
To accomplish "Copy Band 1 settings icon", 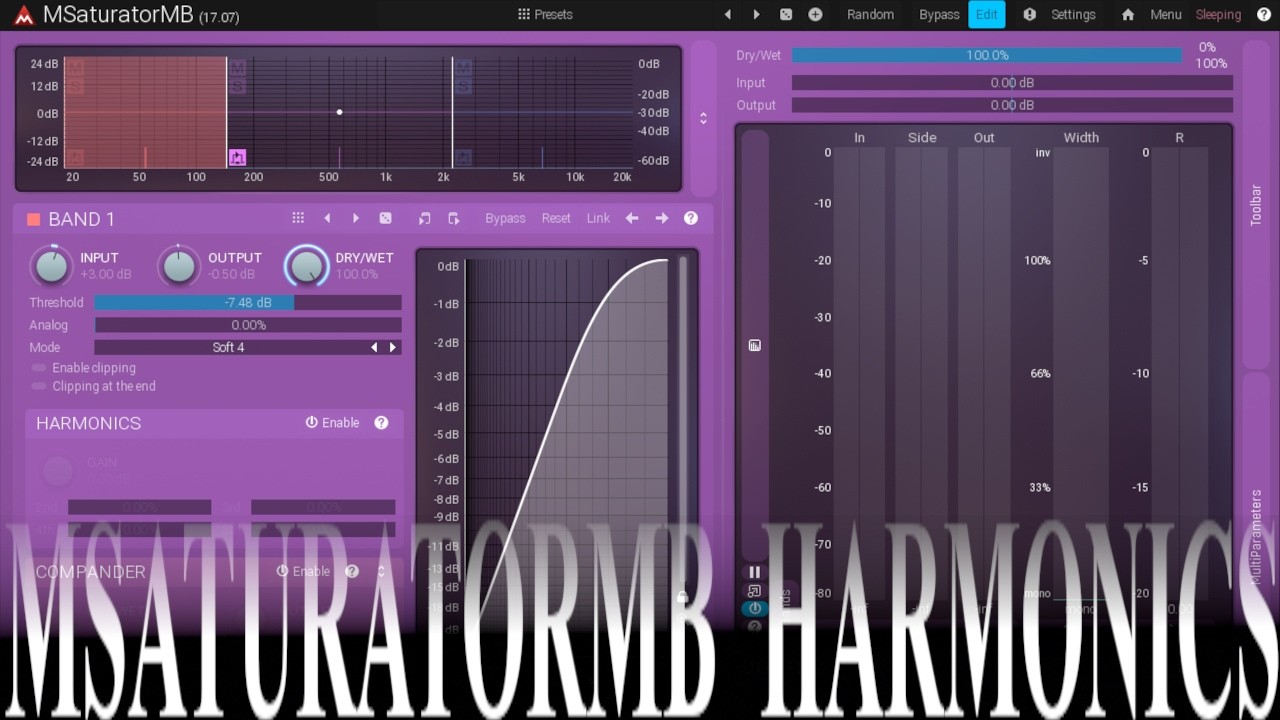I will tap(425, 218).
